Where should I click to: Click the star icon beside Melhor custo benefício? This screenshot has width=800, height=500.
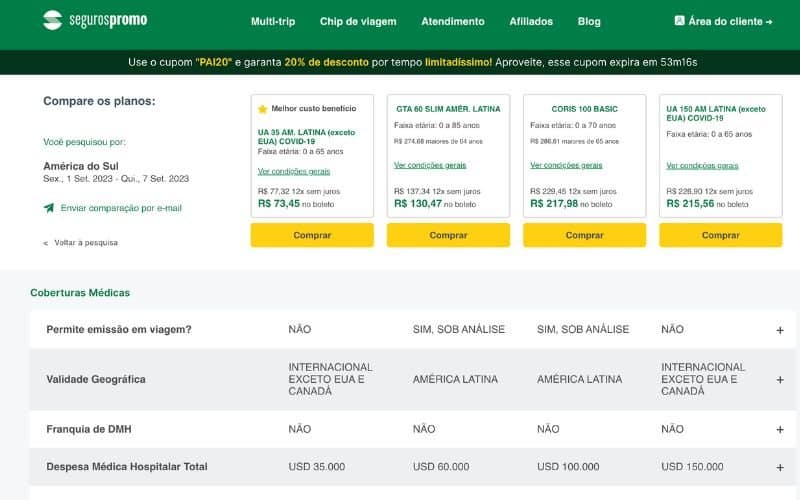(x=263, y=109)
